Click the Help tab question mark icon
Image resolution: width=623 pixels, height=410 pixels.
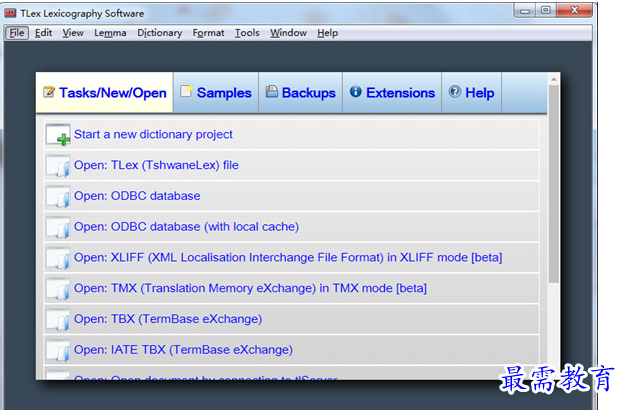(x=455, y=91)
